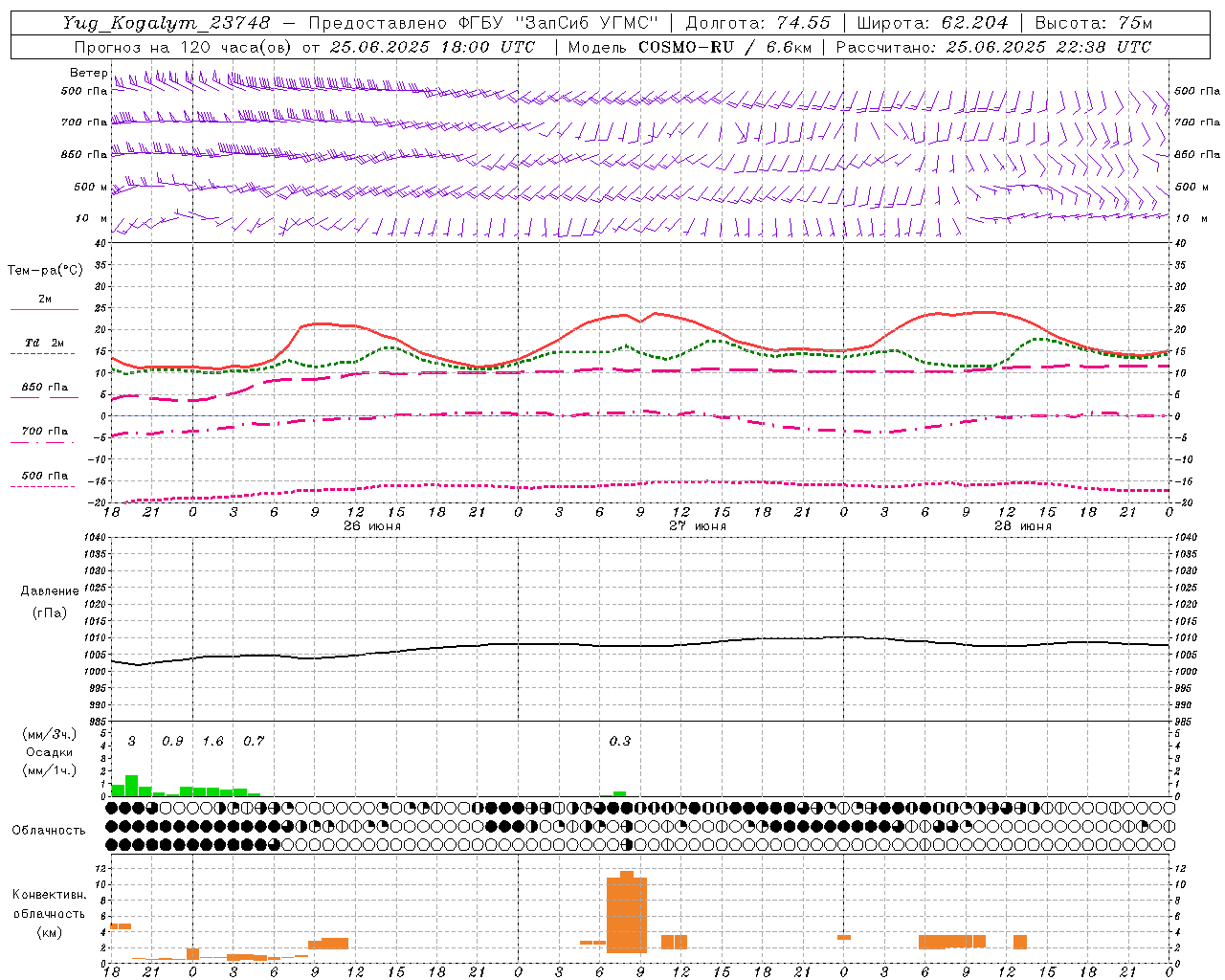Viewport: 1225px width, 980px height.
Task: Click the computed time 25.06.2025 22:38 UTC
Action: tap(1048, 47)
